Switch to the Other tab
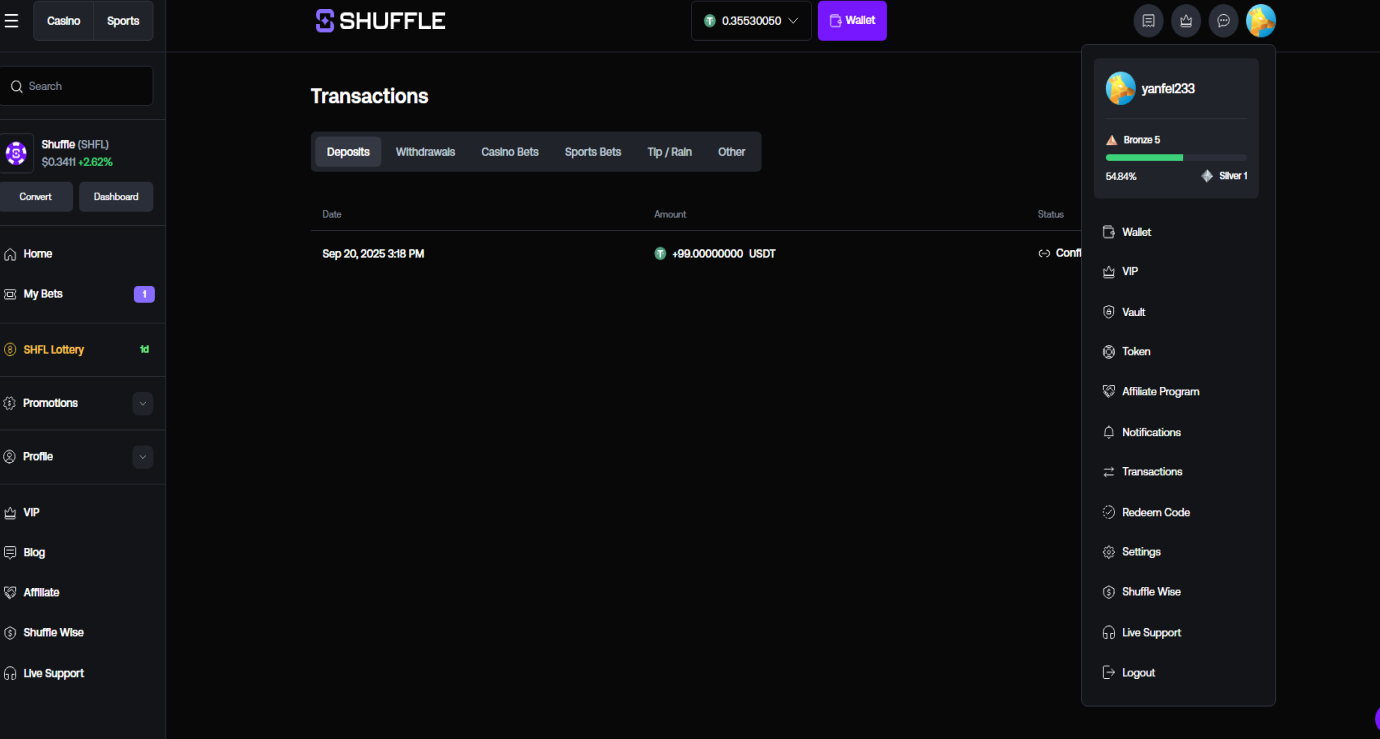1380x739 pixels. click(732, 152)
